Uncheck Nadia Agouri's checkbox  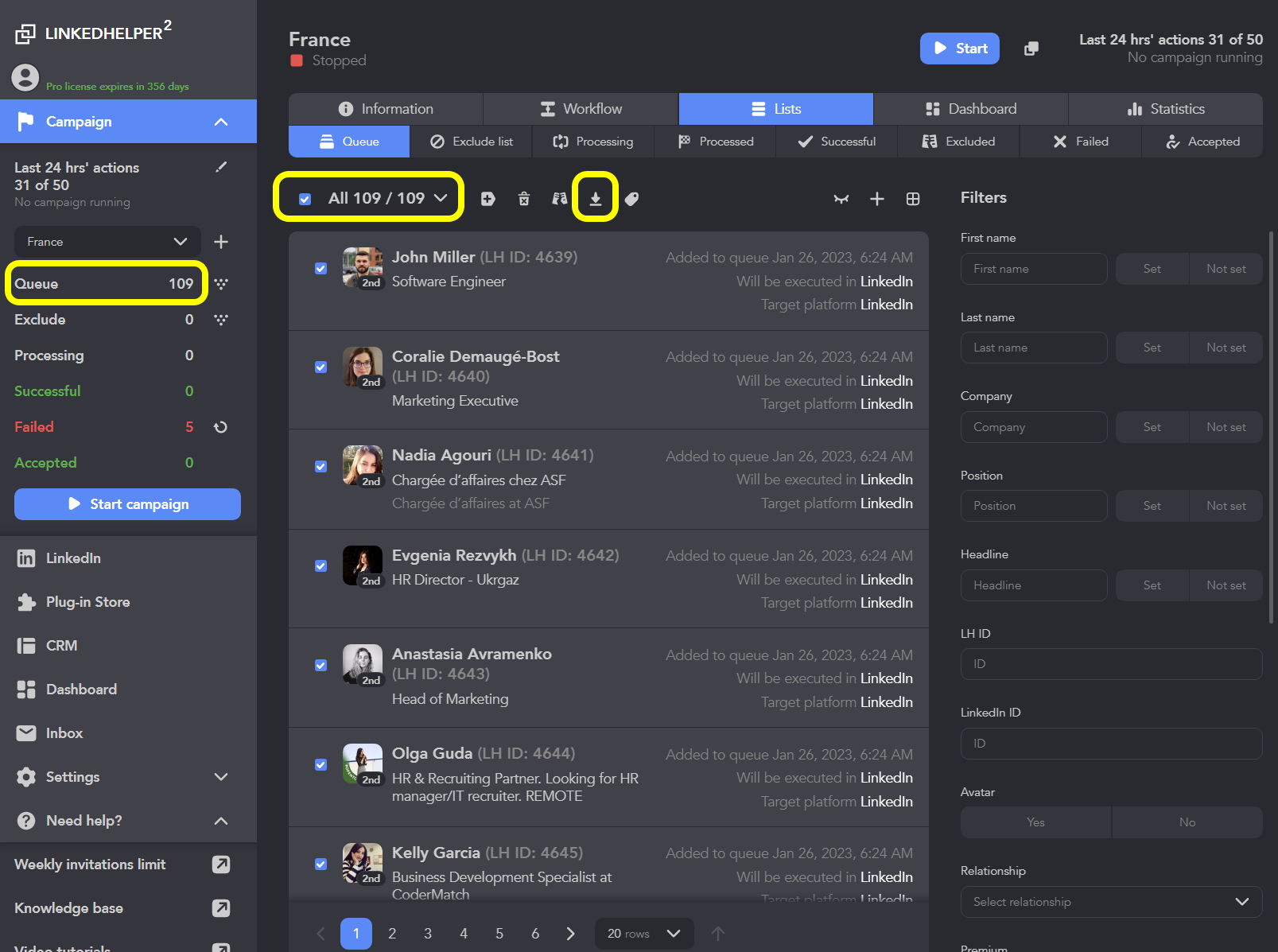coord(320,467)
